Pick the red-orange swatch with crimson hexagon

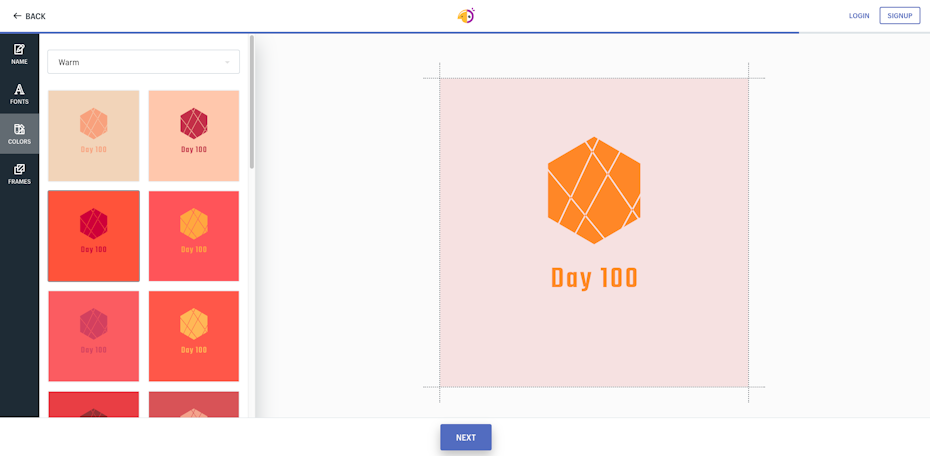(93, 236)
